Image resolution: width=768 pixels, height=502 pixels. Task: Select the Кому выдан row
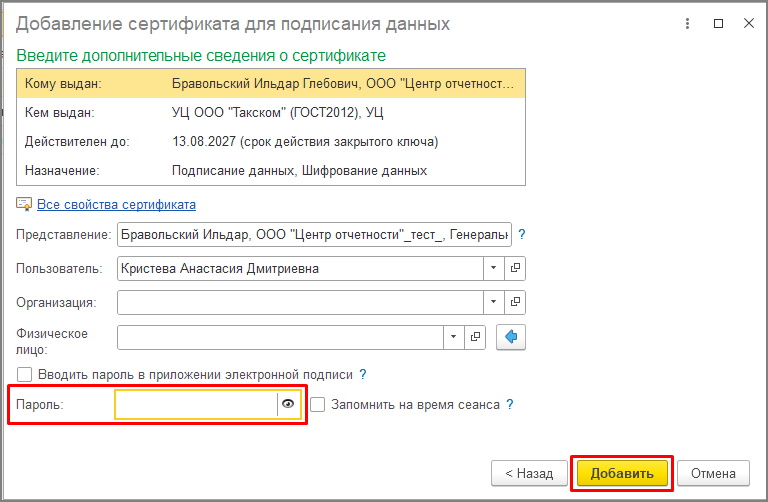point(271,84)
